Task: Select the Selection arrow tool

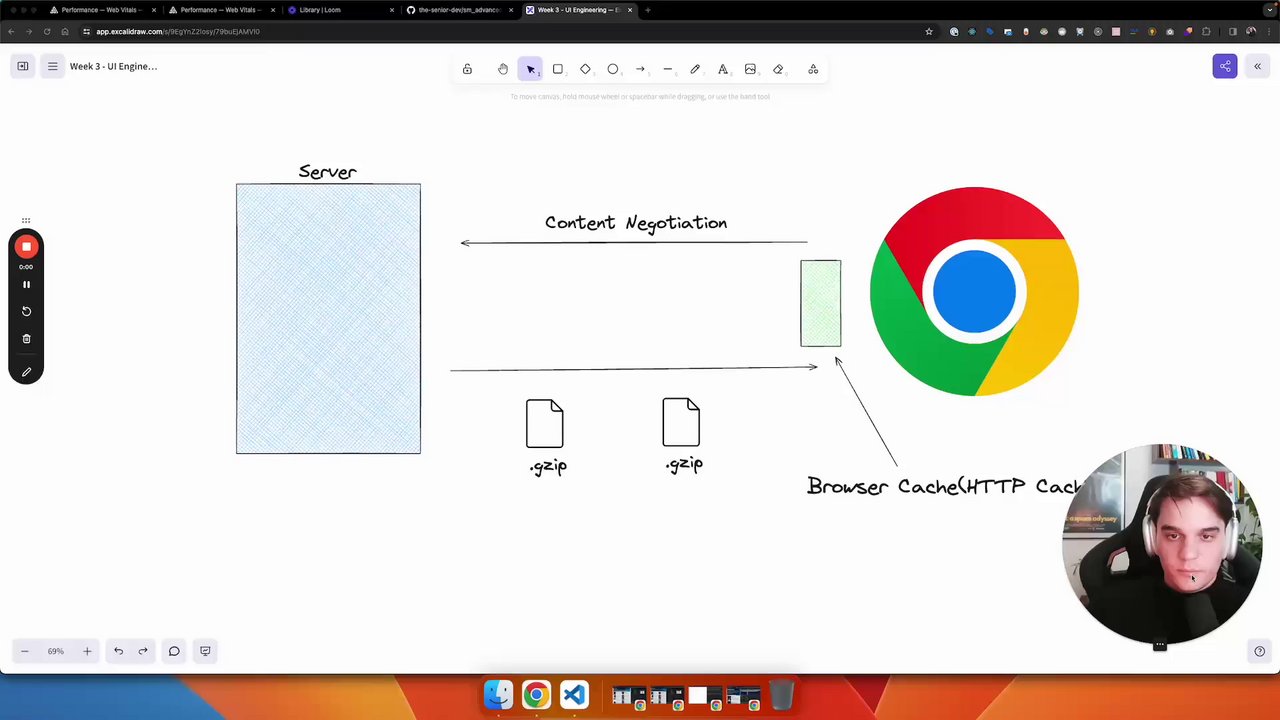Action: (530, 69)
